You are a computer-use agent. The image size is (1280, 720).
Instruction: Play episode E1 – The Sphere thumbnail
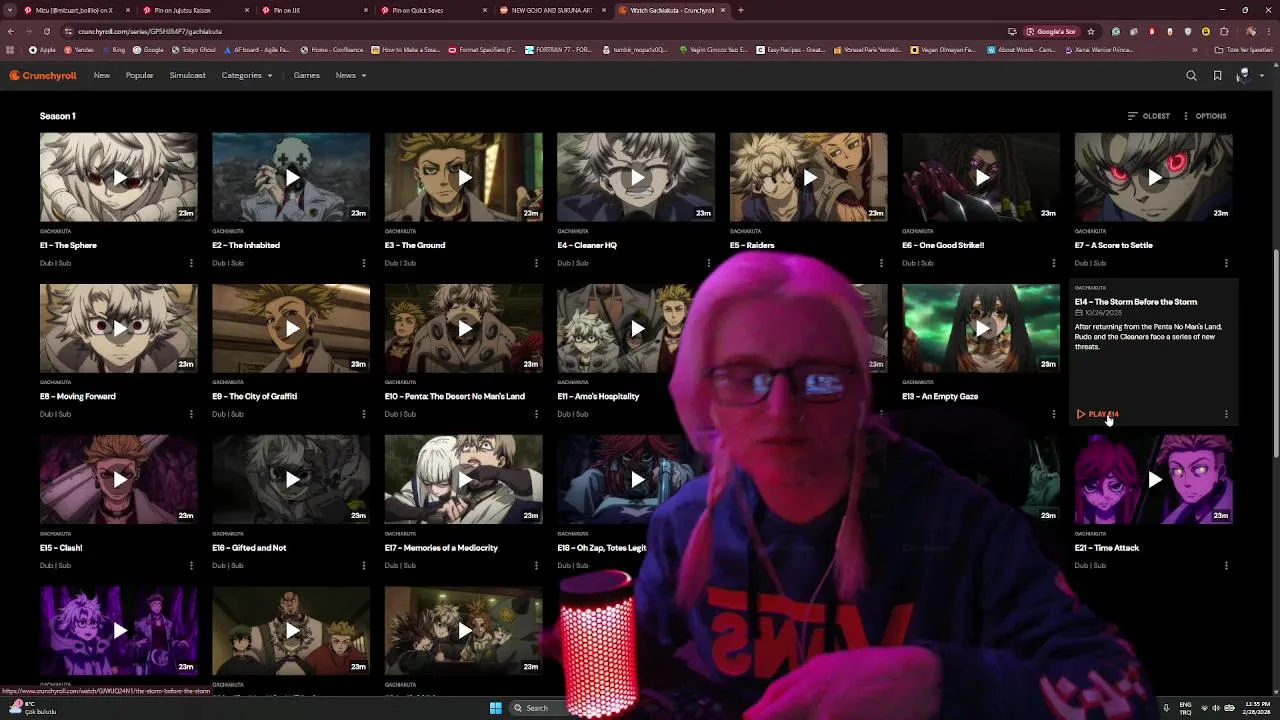point(119,177)
